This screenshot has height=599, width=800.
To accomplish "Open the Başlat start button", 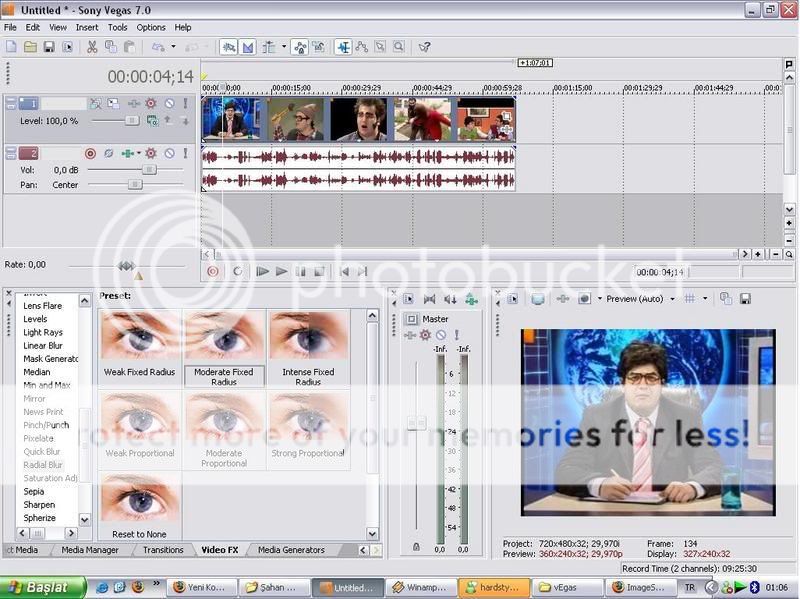I will [43, 587].
